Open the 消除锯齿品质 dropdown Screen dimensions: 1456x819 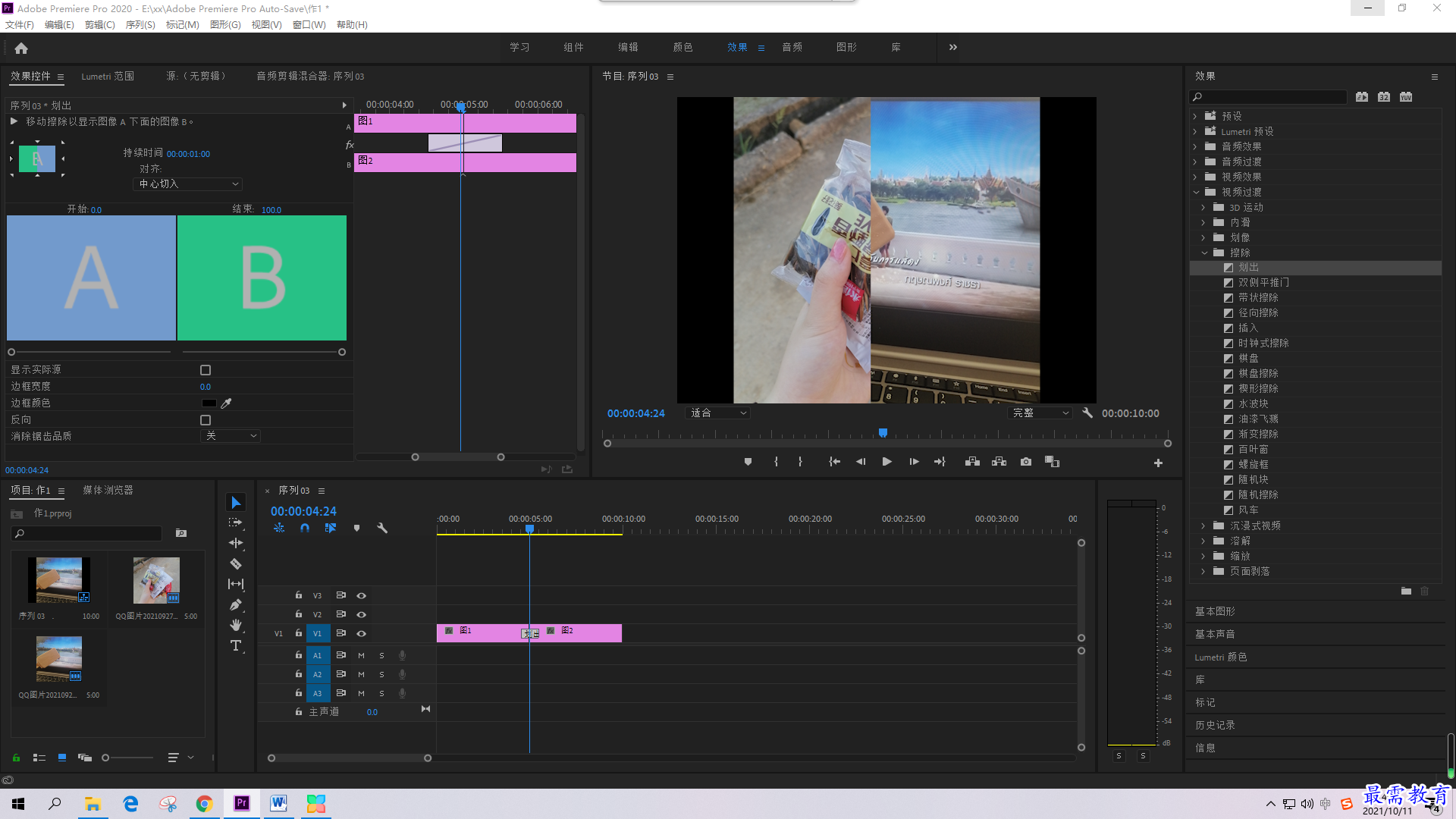tap(231, 436)
